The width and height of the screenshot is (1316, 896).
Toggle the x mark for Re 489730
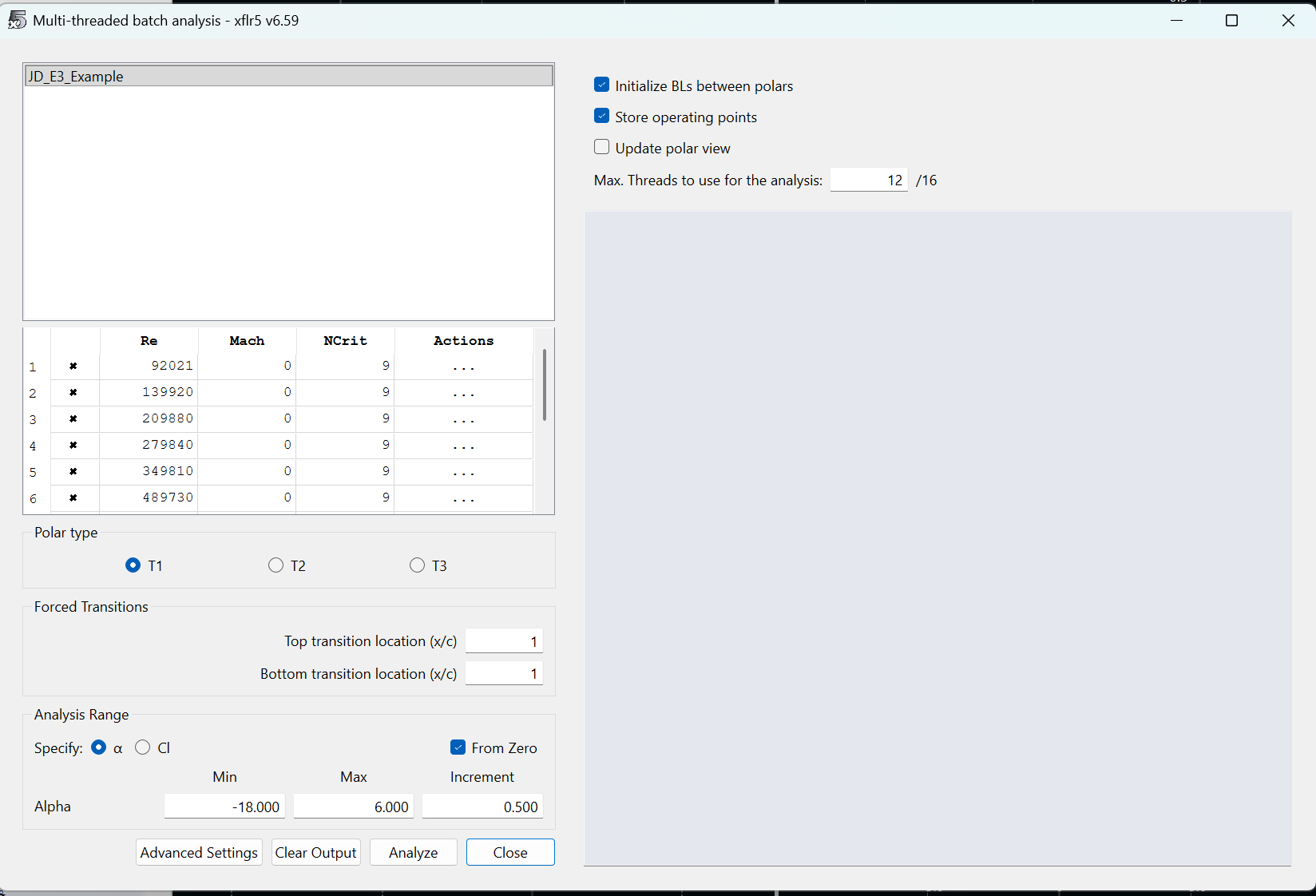click(x=73, y=498)
